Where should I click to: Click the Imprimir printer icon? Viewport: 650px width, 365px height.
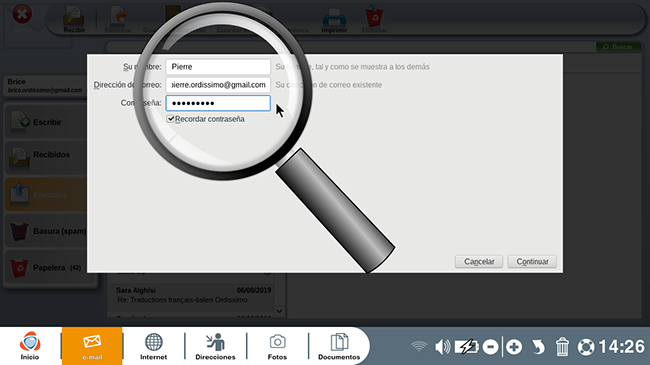[x=334, y=19]
